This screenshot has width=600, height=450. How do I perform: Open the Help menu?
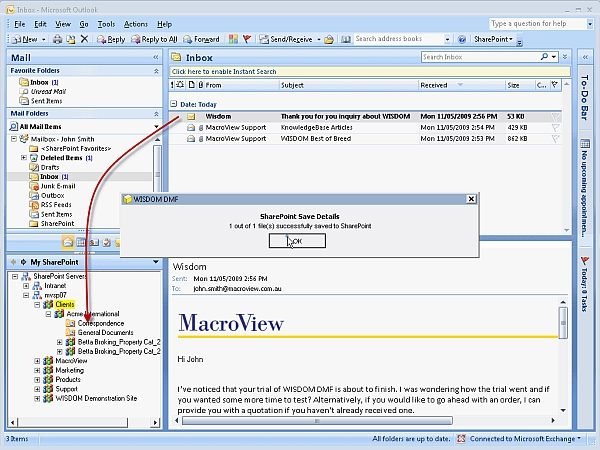pos(164,24)
